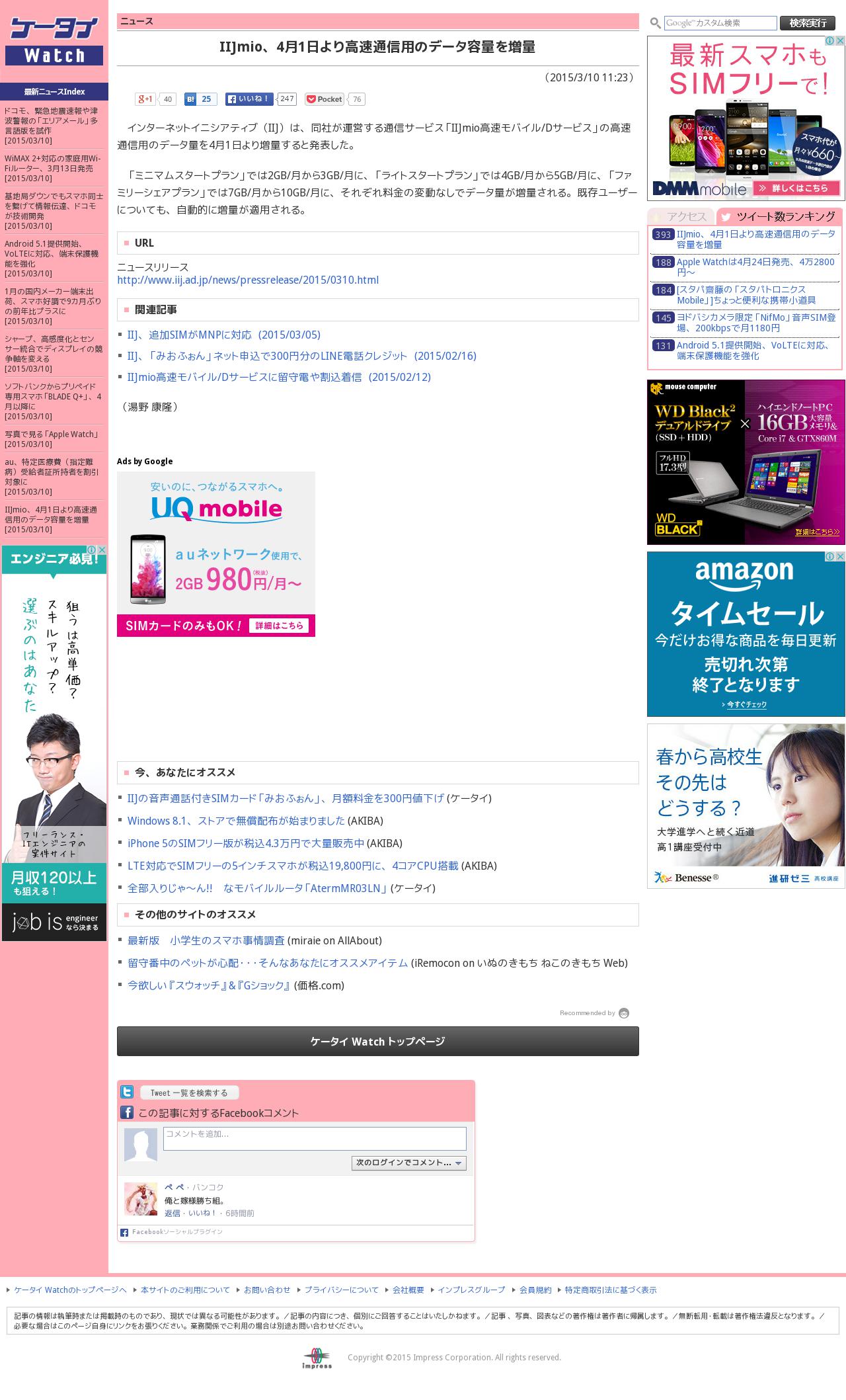This screenshot has height=1400, width=846.
Task: Open the 会社概要 footer link
Action: click(x=408, y=1290)
